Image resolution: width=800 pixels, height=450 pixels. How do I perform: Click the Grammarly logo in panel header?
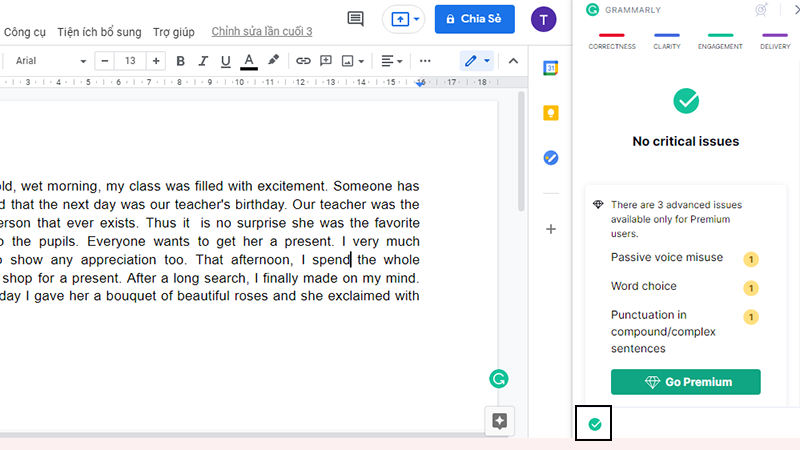pyautogui.click(x=592, y=10)
